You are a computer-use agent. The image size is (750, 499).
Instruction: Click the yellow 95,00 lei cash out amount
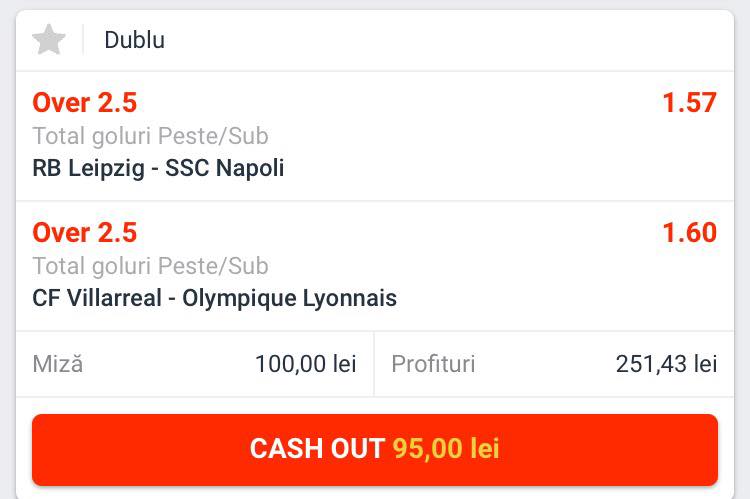(446, 449)
